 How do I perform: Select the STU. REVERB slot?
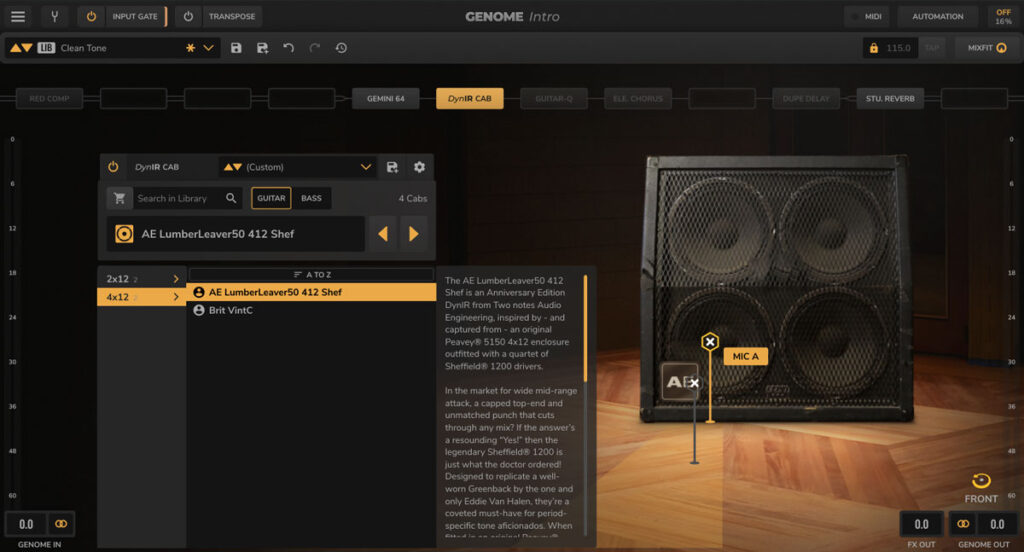(x=890, y=99)
